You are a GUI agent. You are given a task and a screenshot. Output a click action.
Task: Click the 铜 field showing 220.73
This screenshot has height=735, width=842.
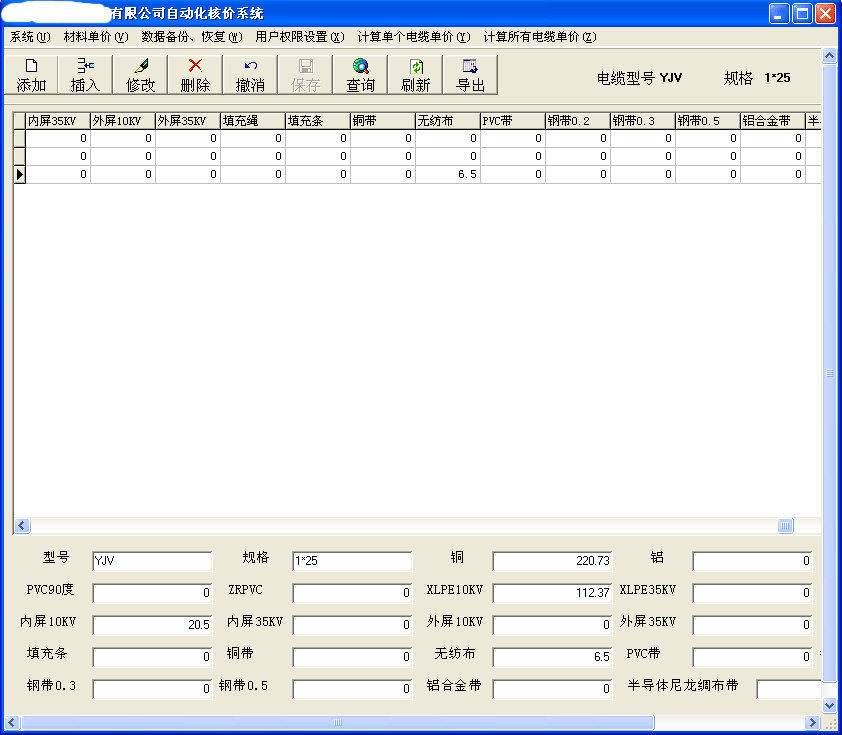(x=552, y=562)
